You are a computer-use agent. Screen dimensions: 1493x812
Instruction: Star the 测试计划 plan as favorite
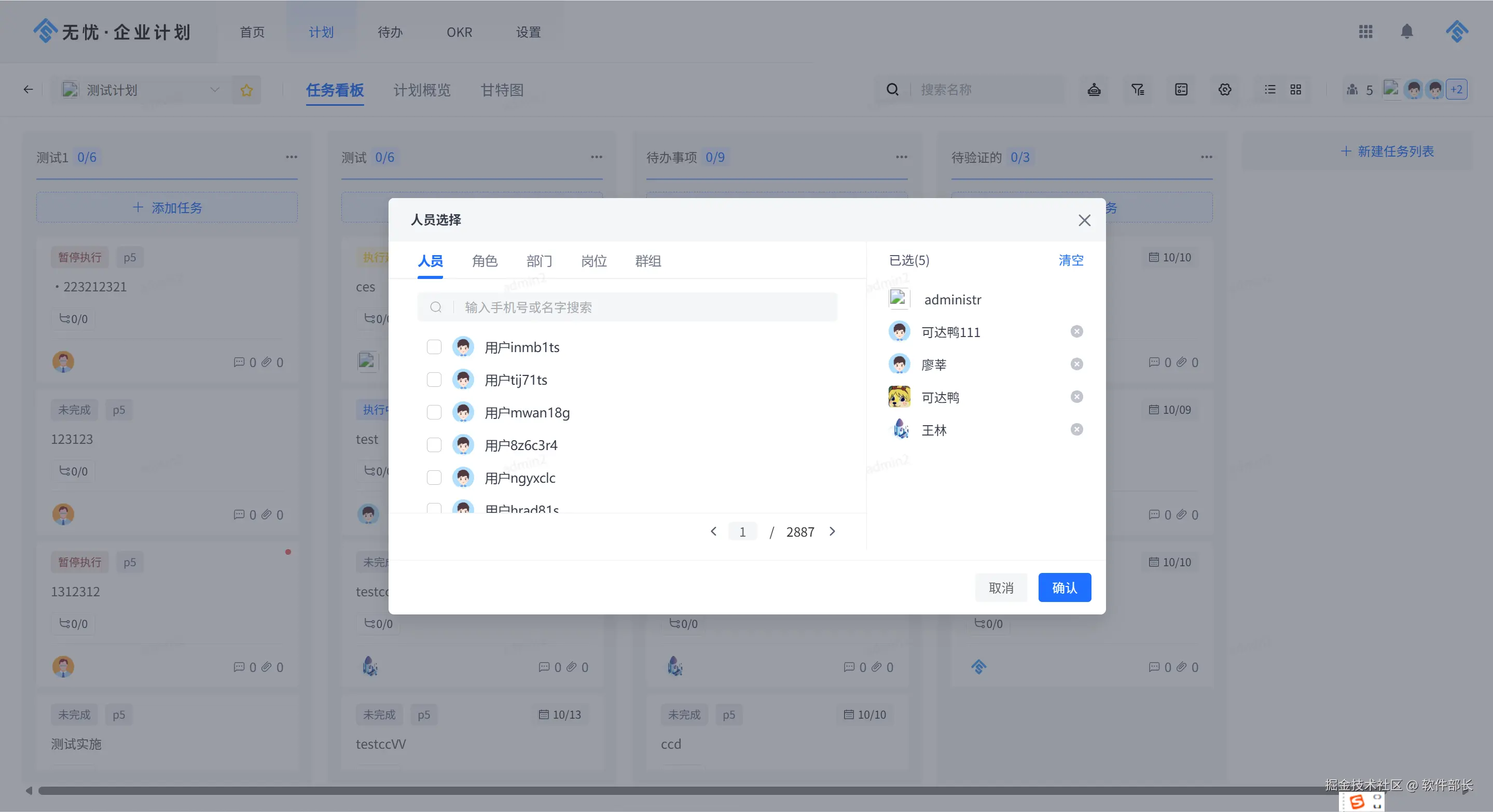point(246,90)
